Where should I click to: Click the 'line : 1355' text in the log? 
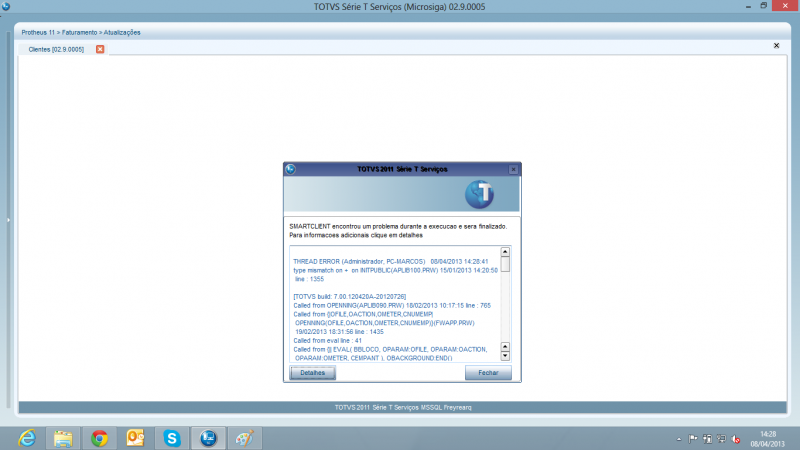coord(309,279)
